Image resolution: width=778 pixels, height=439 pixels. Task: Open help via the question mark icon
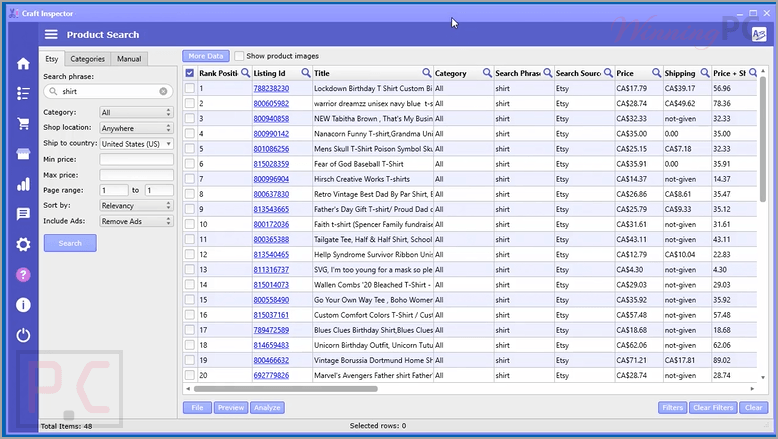(23, 274)
